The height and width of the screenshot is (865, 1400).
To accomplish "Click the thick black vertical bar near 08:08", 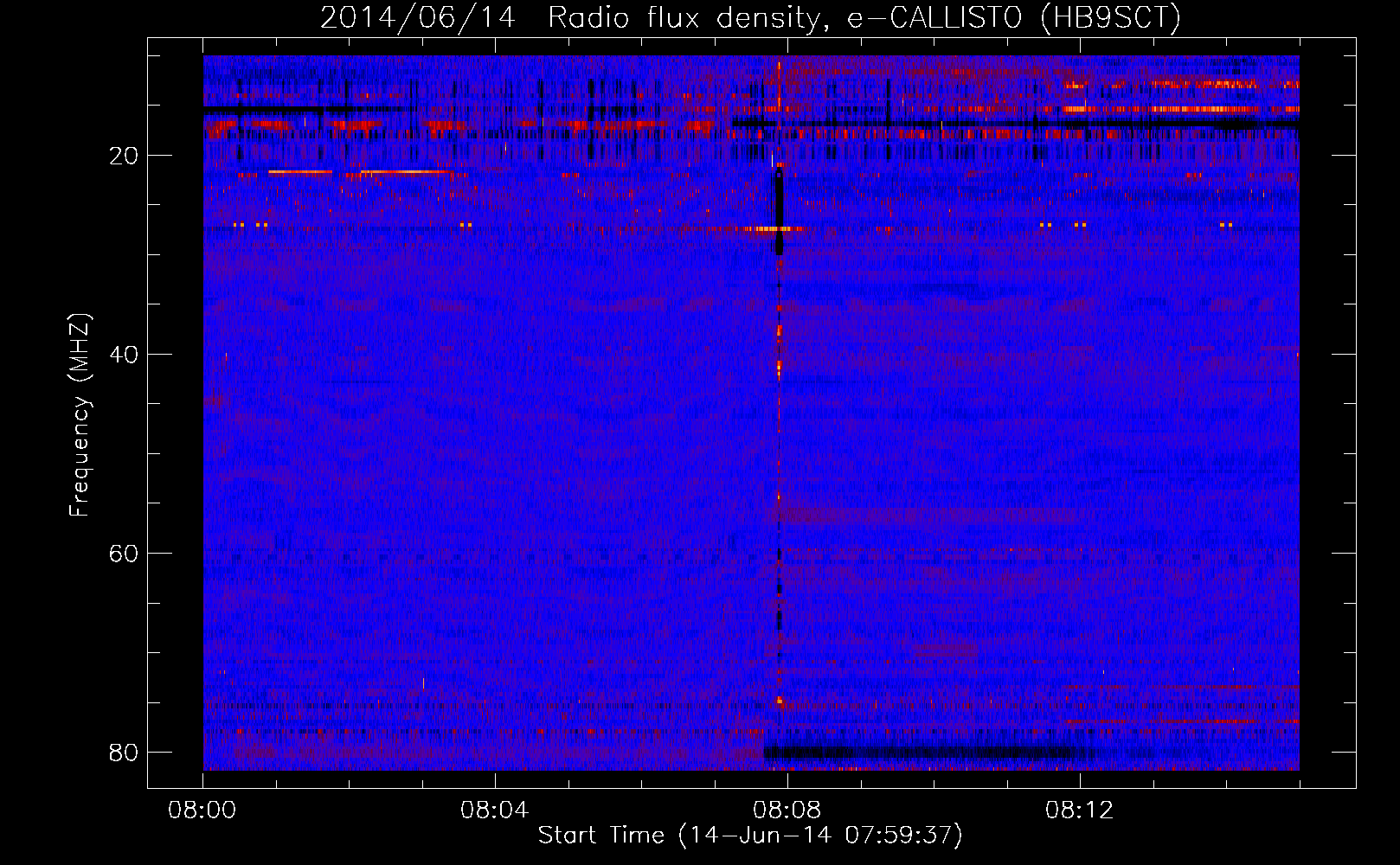I will [x=779, y=213].
